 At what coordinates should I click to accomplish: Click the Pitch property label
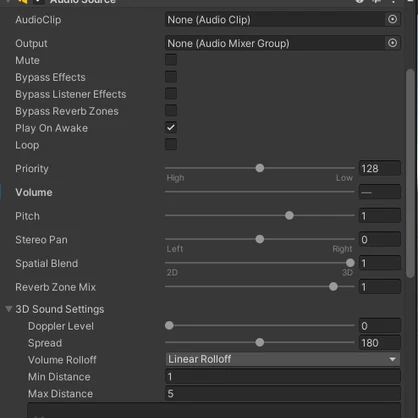click(27, 216)
